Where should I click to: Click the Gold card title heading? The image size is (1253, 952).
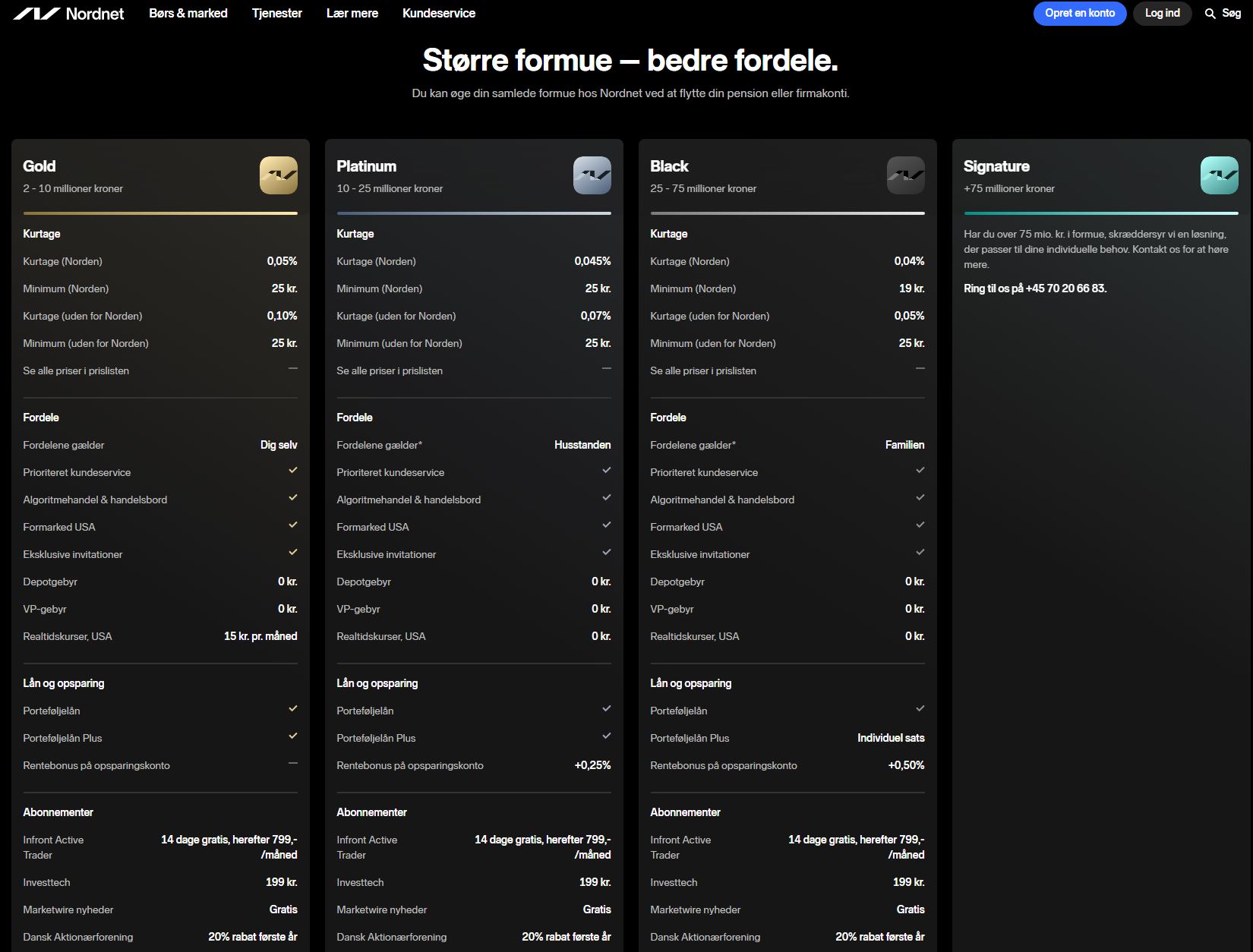(39, 166)
